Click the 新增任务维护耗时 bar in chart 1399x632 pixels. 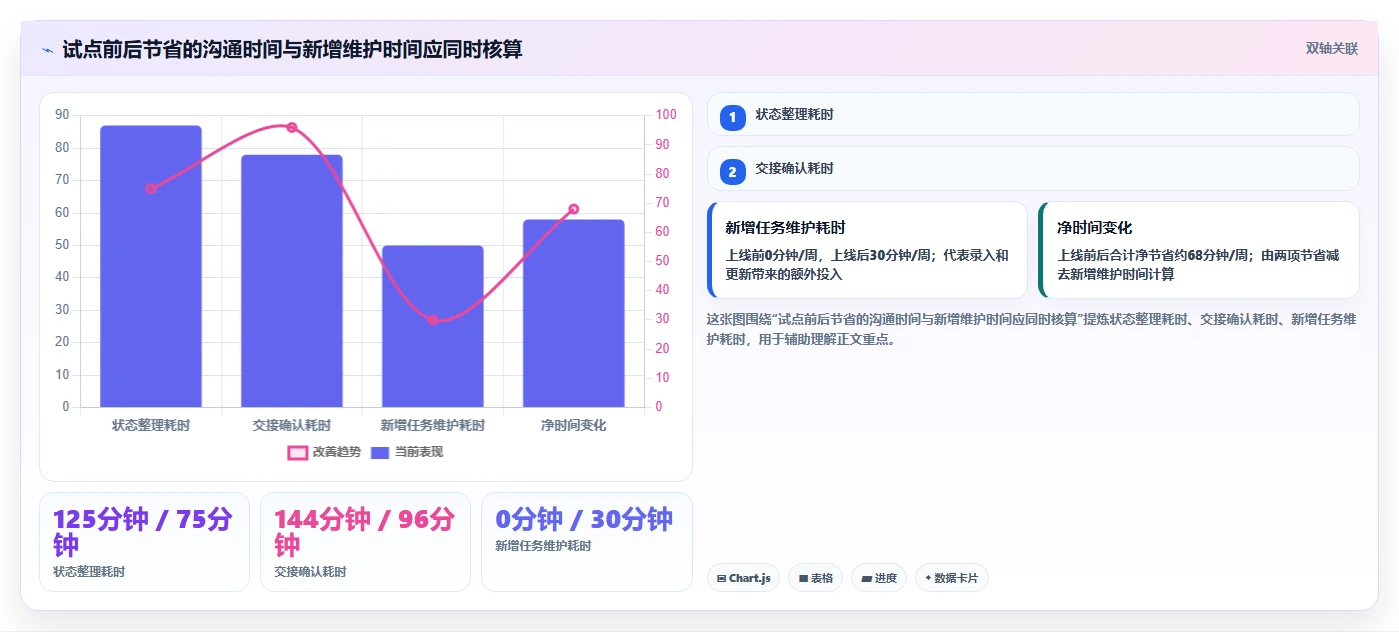(x=433, y=326)
